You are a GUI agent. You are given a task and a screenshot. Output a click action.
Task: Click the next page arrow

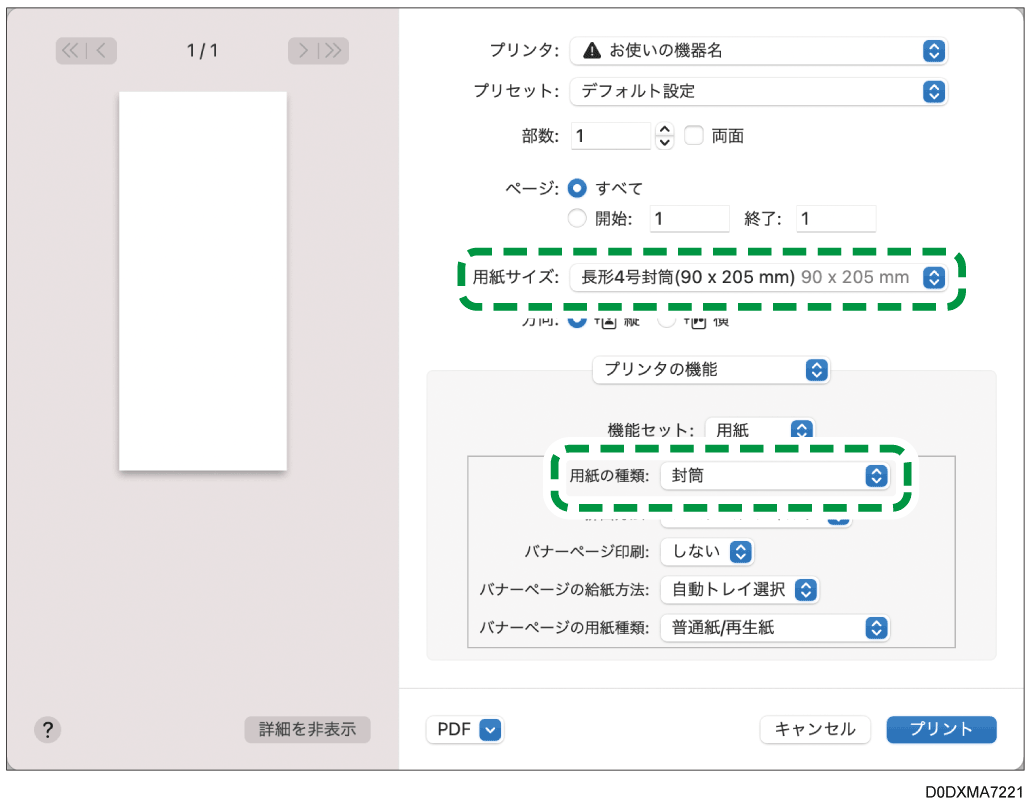pyautogui.click(x=305, y=51)
